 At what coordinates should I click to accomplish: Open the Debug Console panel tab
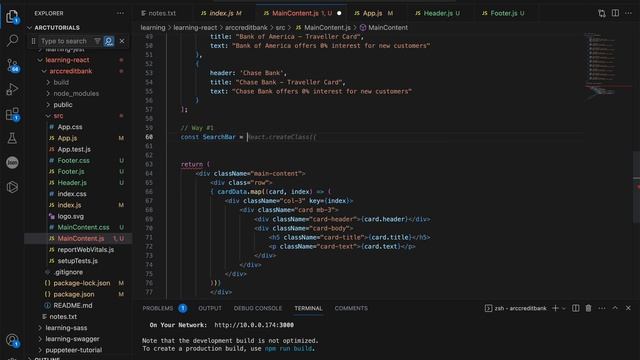(x=258, y=308)
